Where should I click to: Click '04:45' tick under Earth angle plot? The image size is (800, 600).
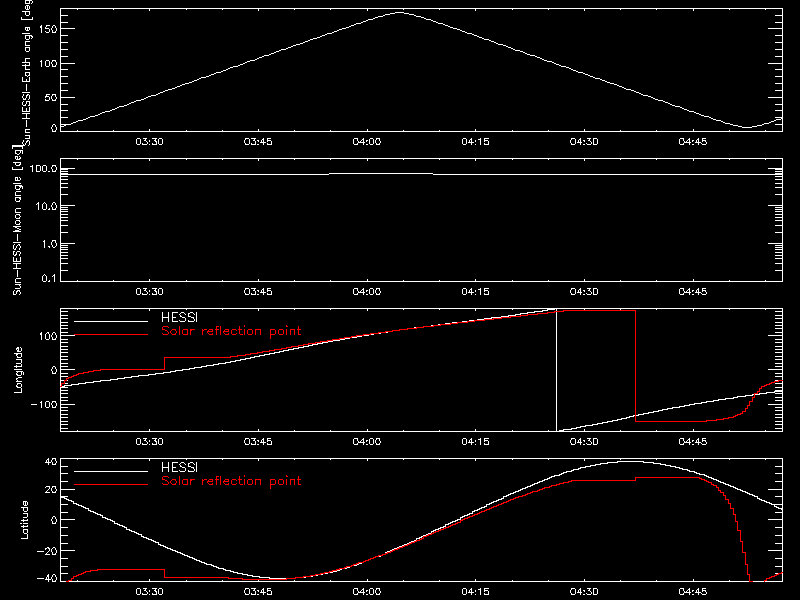(693, 141)
